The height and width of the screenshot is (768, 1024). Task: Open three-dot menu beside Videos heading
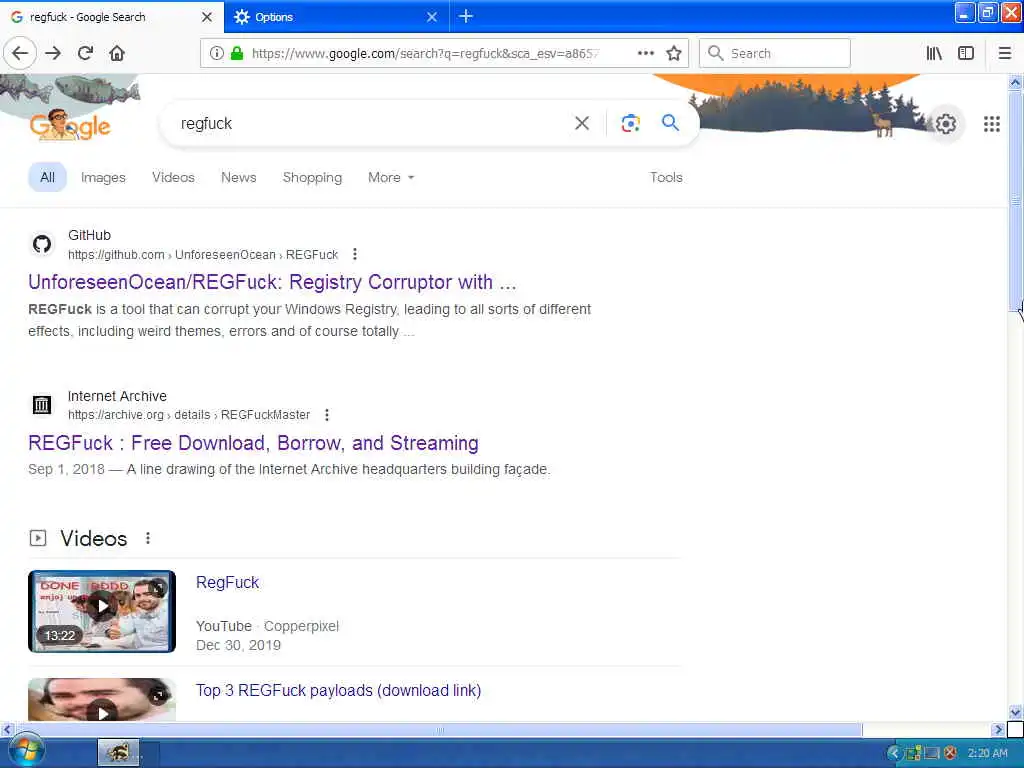148,537
